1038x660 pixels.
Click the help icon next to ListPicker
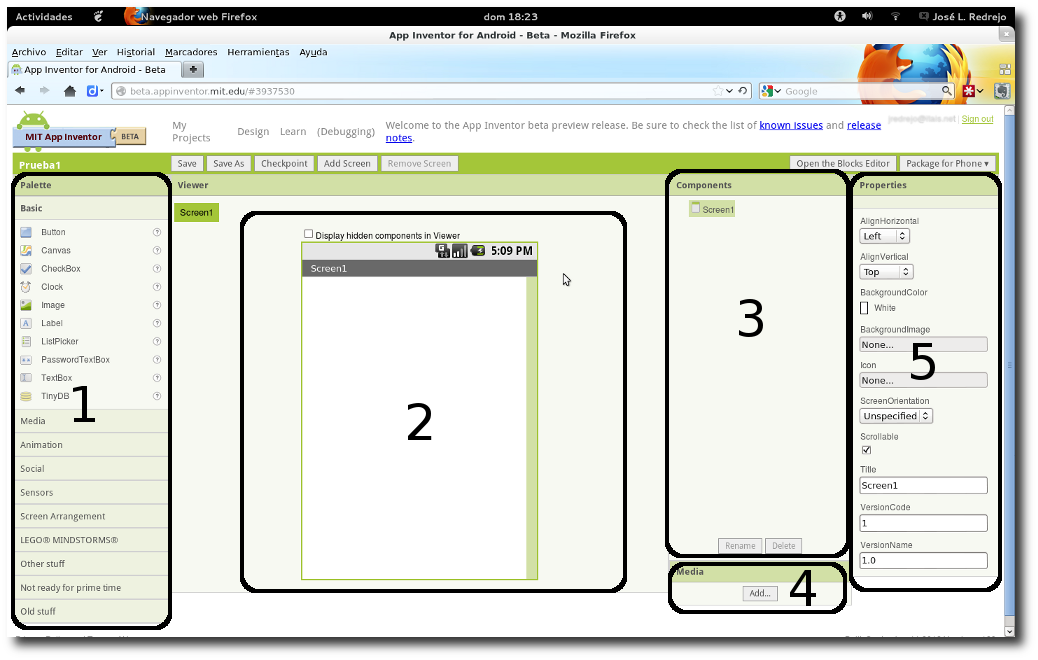[x=157, y=341]
